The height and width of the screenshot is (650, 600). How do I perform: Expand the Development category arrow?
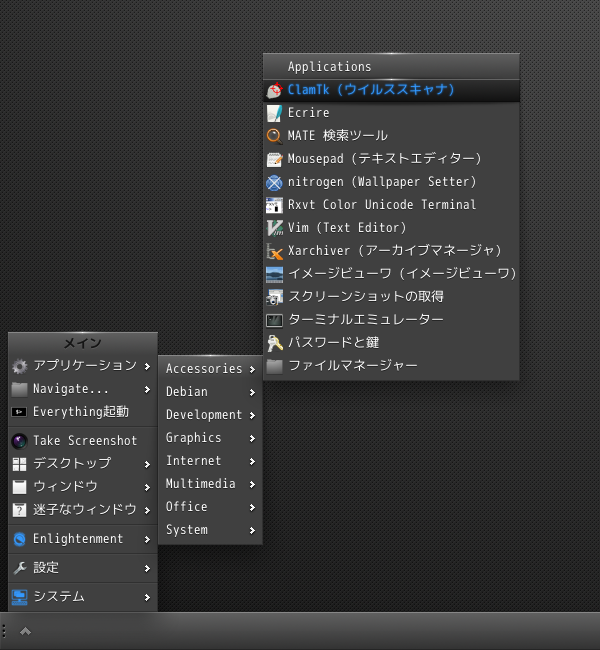pyautogui.click(x=252, y=415)
